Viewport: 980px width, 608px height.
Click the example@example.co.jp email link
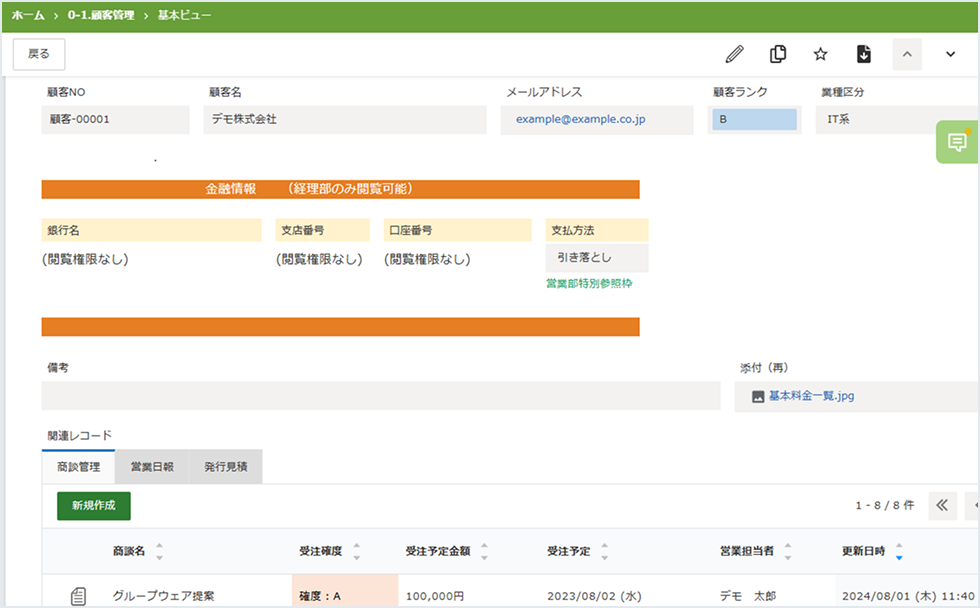pos(580,120)
